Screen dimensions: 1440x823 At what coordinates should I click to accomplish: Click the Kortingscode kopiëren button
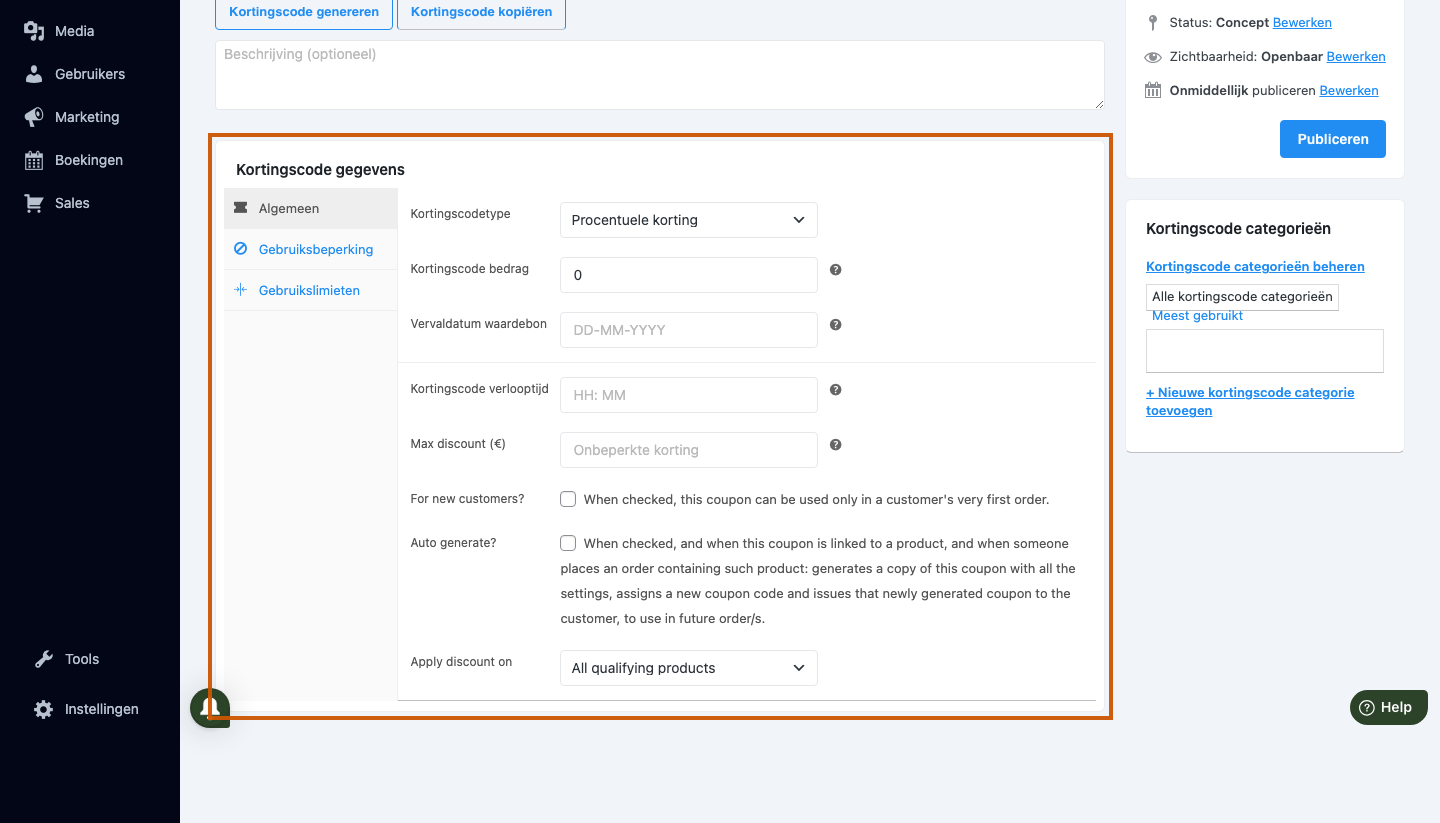tap(481, 13)
